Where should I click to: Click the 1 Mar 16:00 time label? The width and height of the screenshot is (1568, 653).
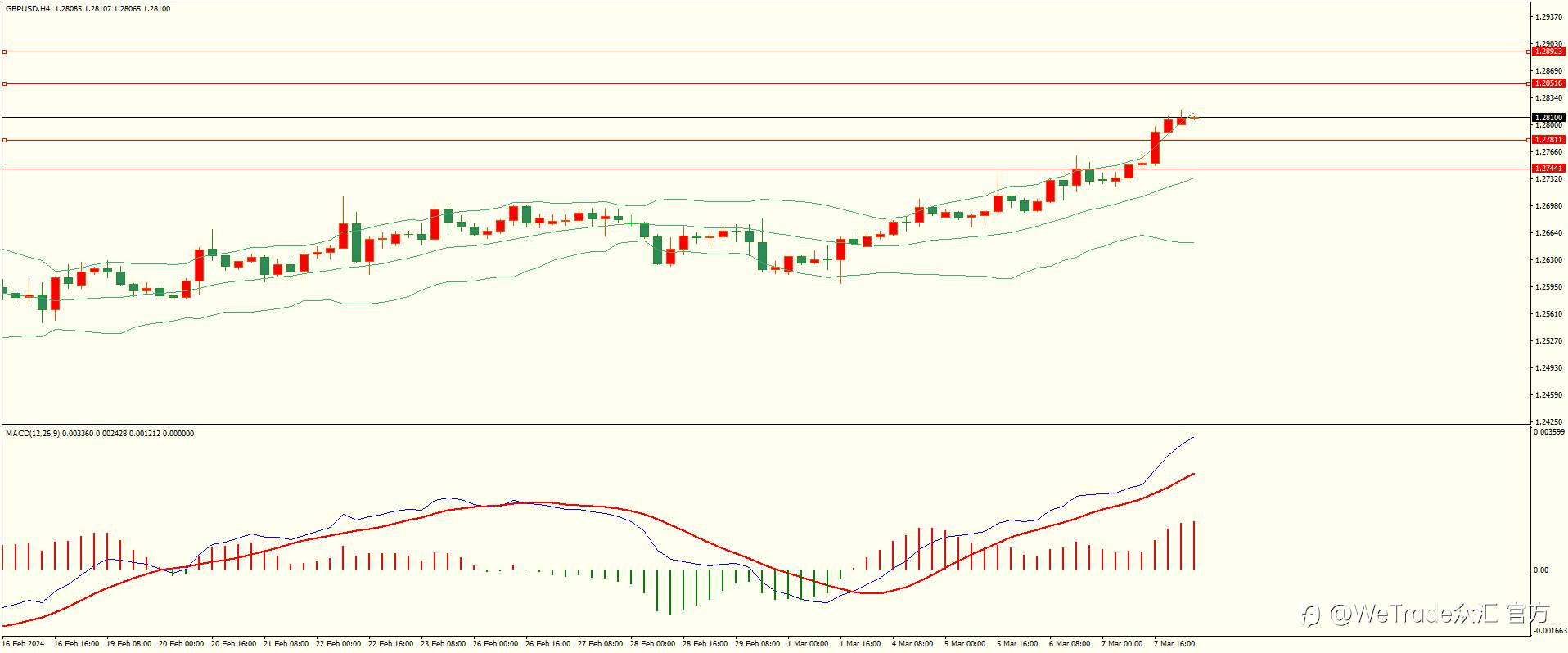860,644
